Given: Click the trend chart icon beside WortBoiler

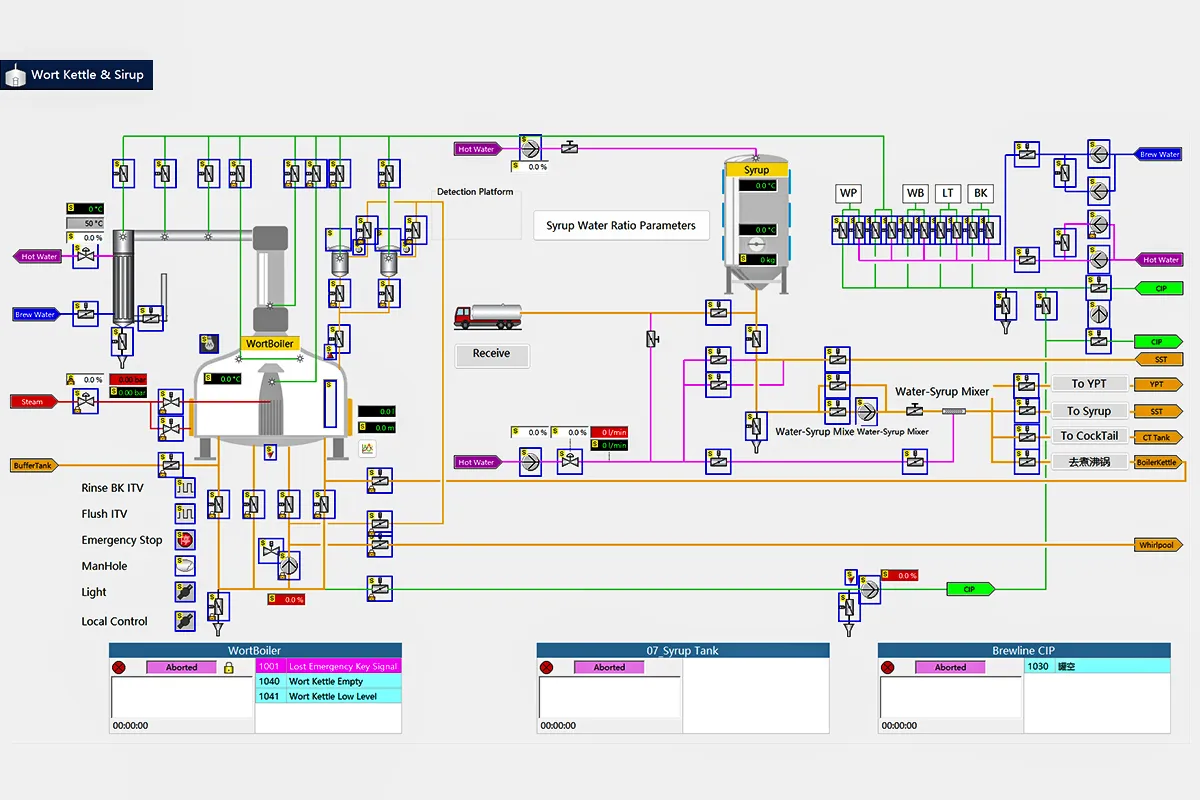Looking at the screenshot, I should pos(368,449).
